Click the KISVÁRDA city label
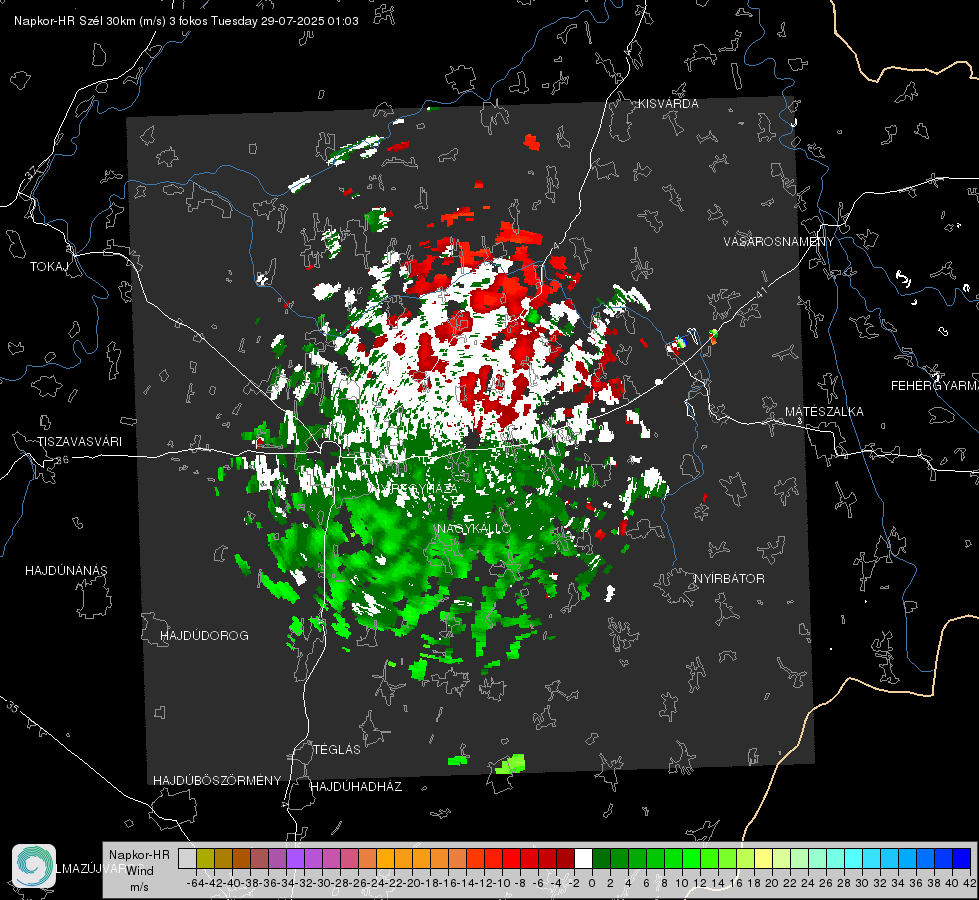The height and width of the screenshot is (900, 979). coord(668,104)
